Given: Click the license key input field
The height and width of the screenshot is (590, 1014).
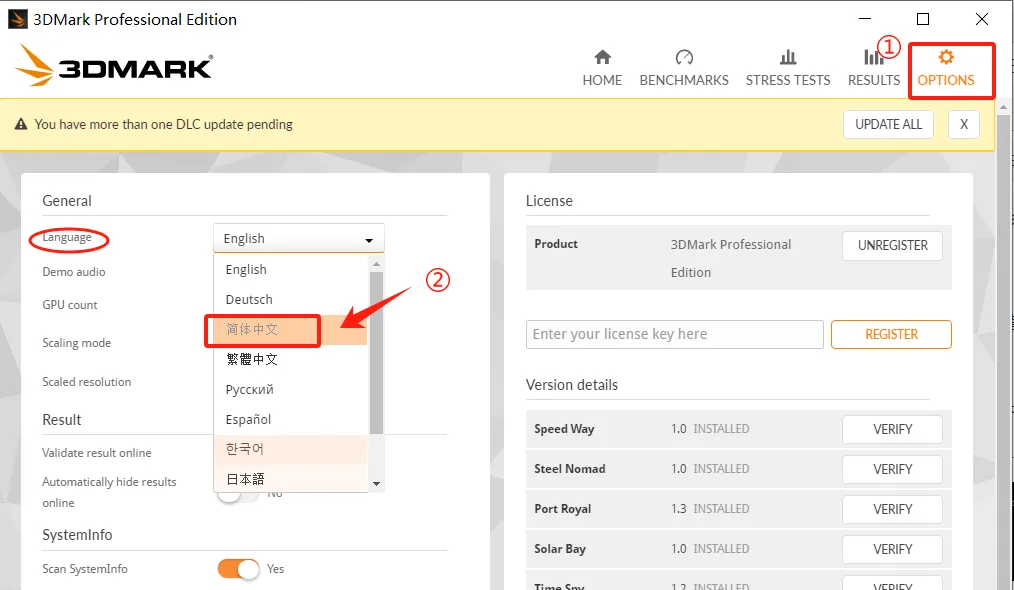Looking at the screenshot, I should (x=674, y=334).
